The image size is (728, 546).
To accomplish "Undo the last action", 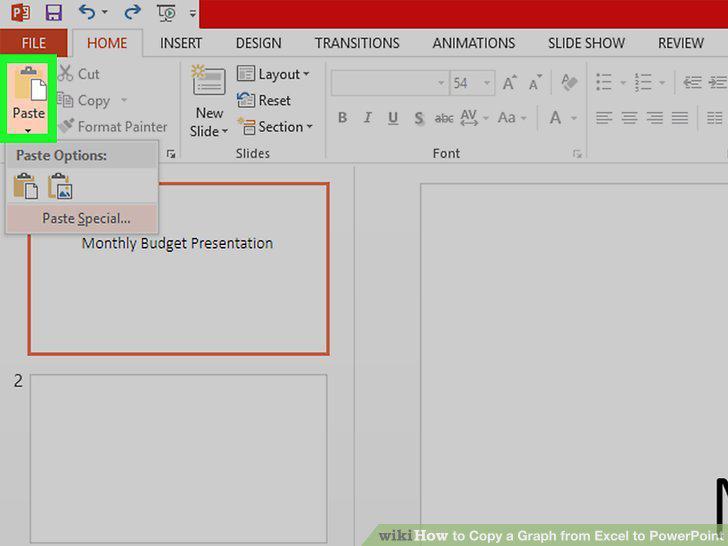I will [x=87, y=12].
